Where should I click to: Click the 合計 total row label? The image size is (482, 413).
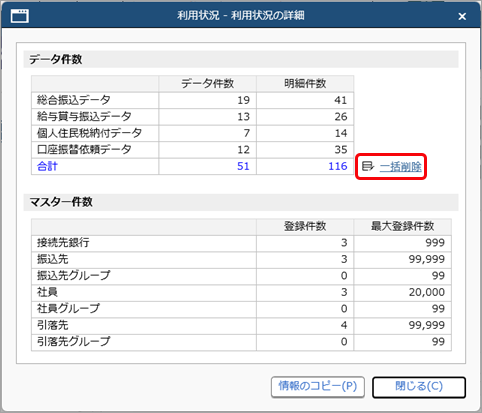click(x=47, y=166)
